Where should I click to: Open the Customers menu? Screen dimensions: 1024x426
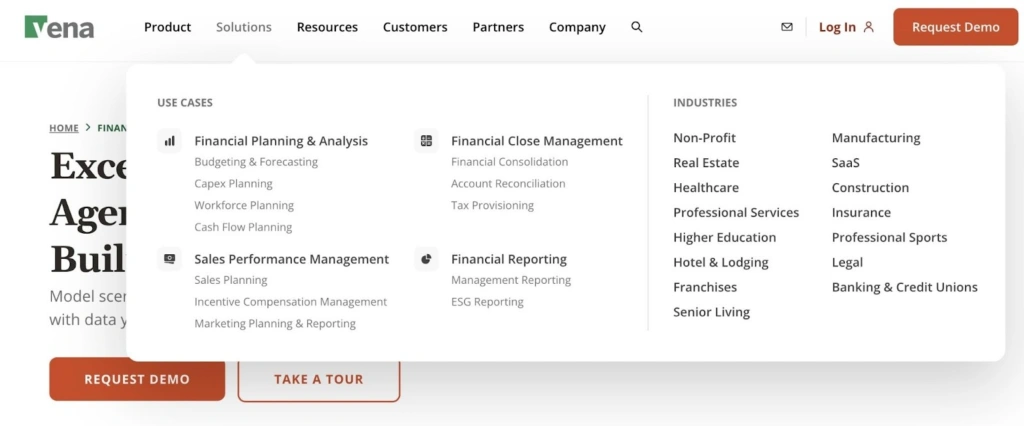(415, 27)
